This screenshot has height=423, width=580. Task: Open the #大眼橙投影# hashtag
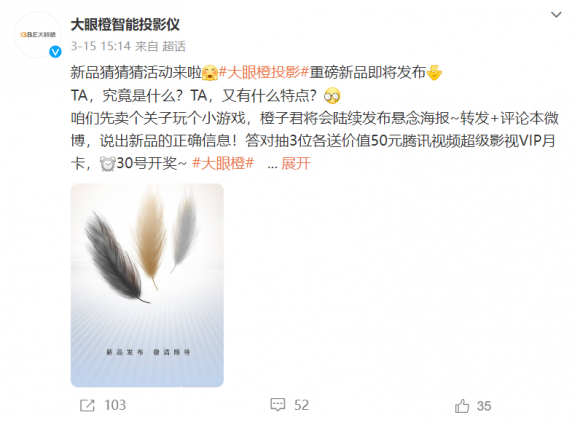tap(263, 72)
